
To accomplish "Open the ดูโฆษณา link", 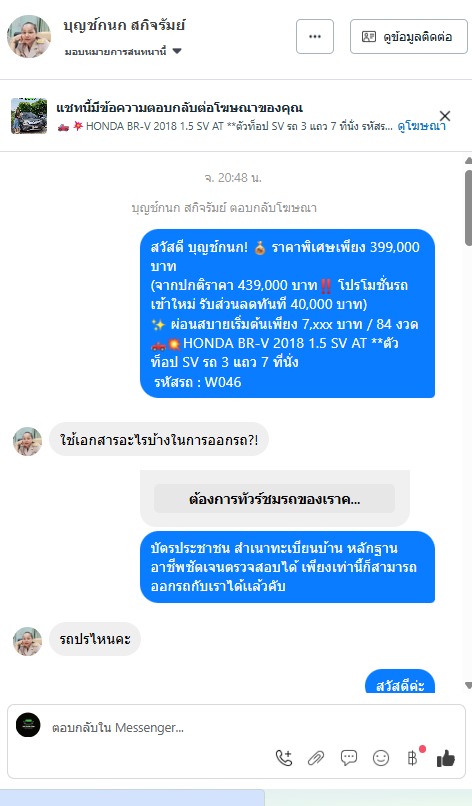I will [x=422, y=126].
